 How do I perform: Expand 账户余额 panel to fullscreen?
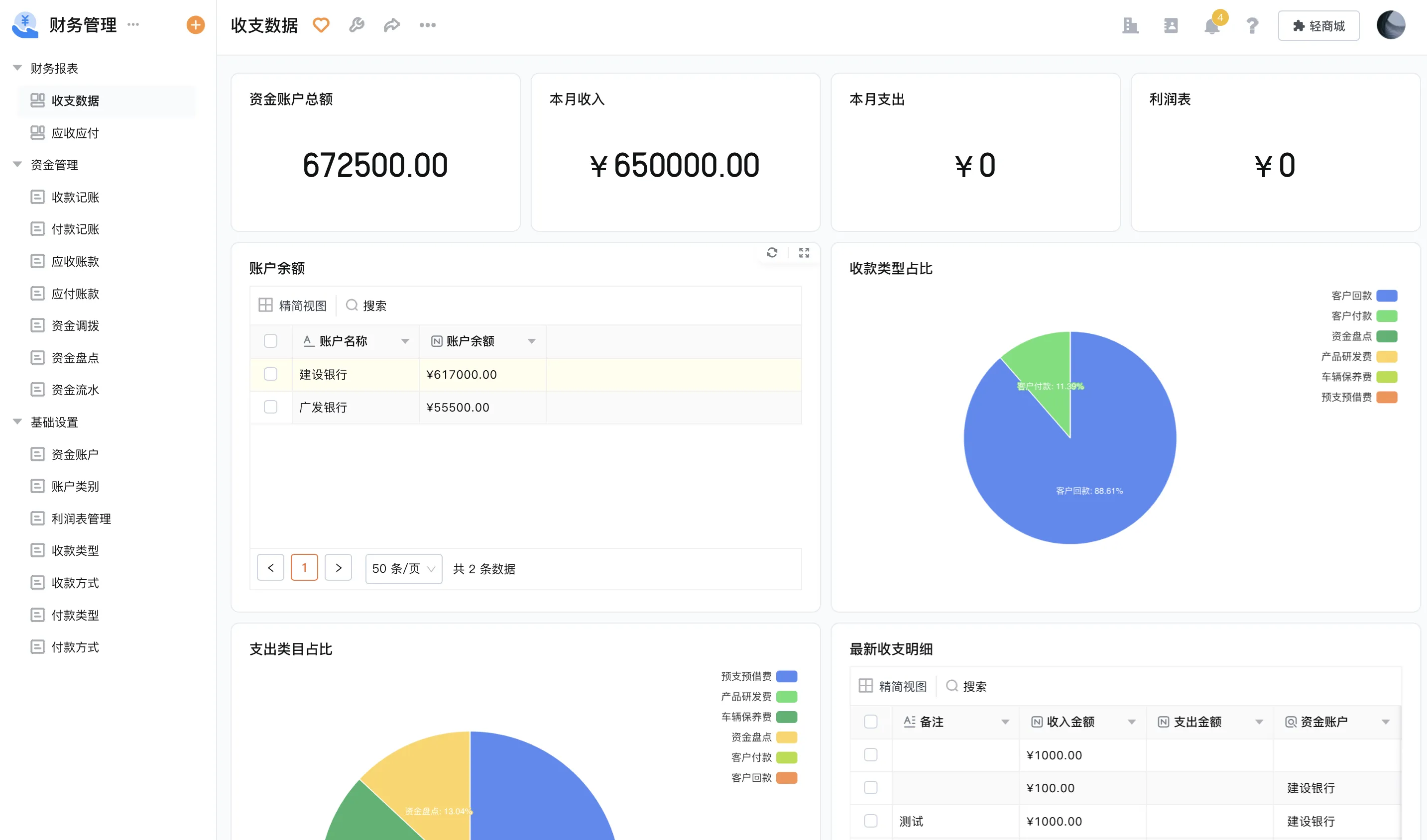(x=804, y=252)
